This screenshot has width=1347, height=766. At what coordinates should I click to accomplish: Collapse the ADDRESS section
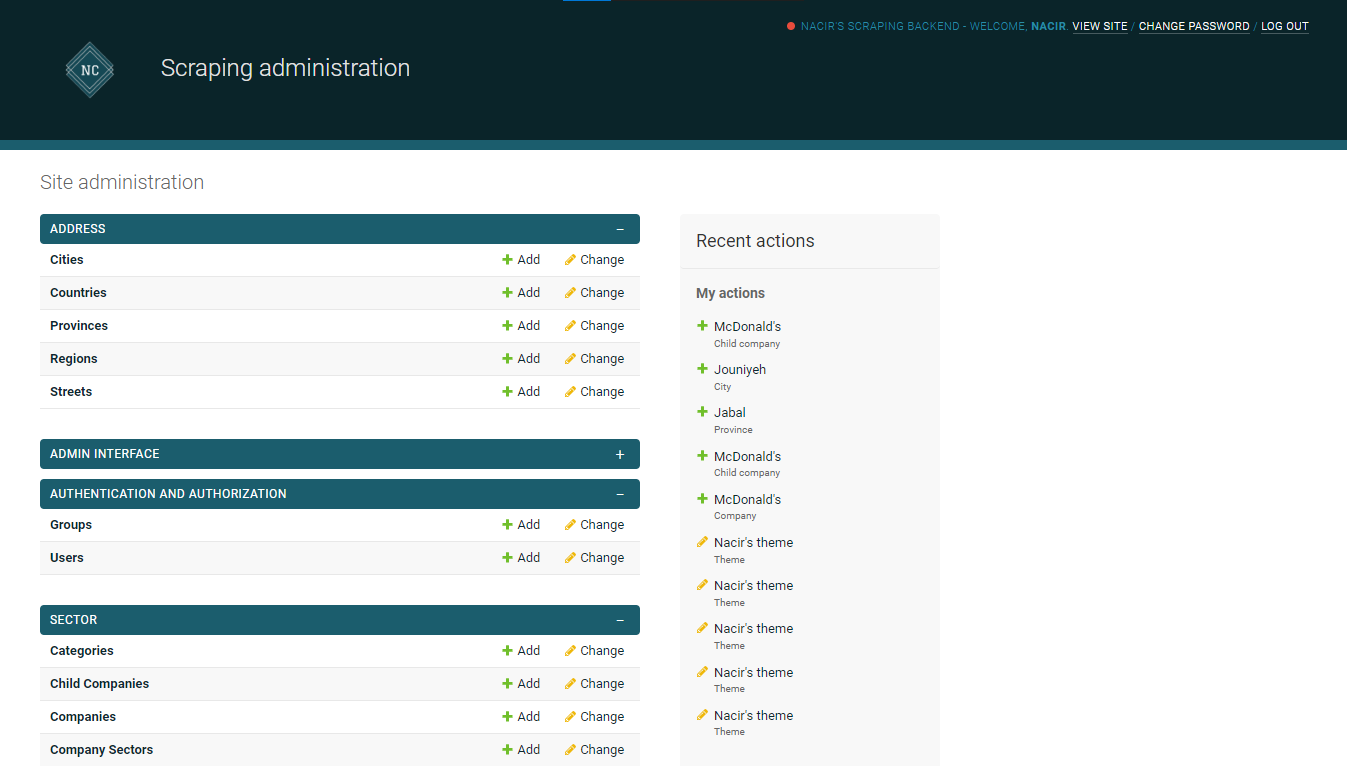point(619,228)
